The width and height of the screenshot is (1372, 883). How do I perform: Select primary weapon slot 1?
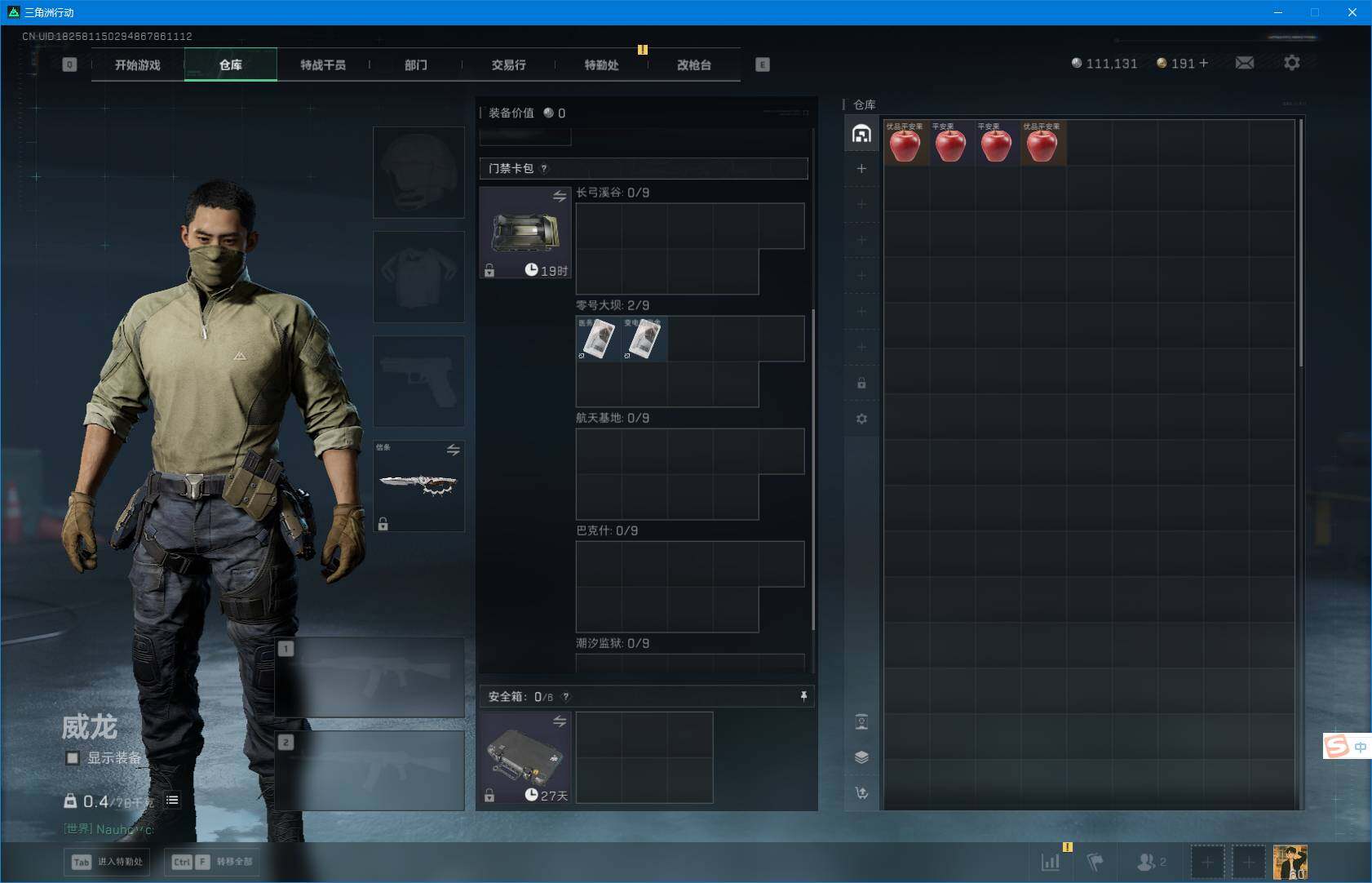[x=370, y=677]
